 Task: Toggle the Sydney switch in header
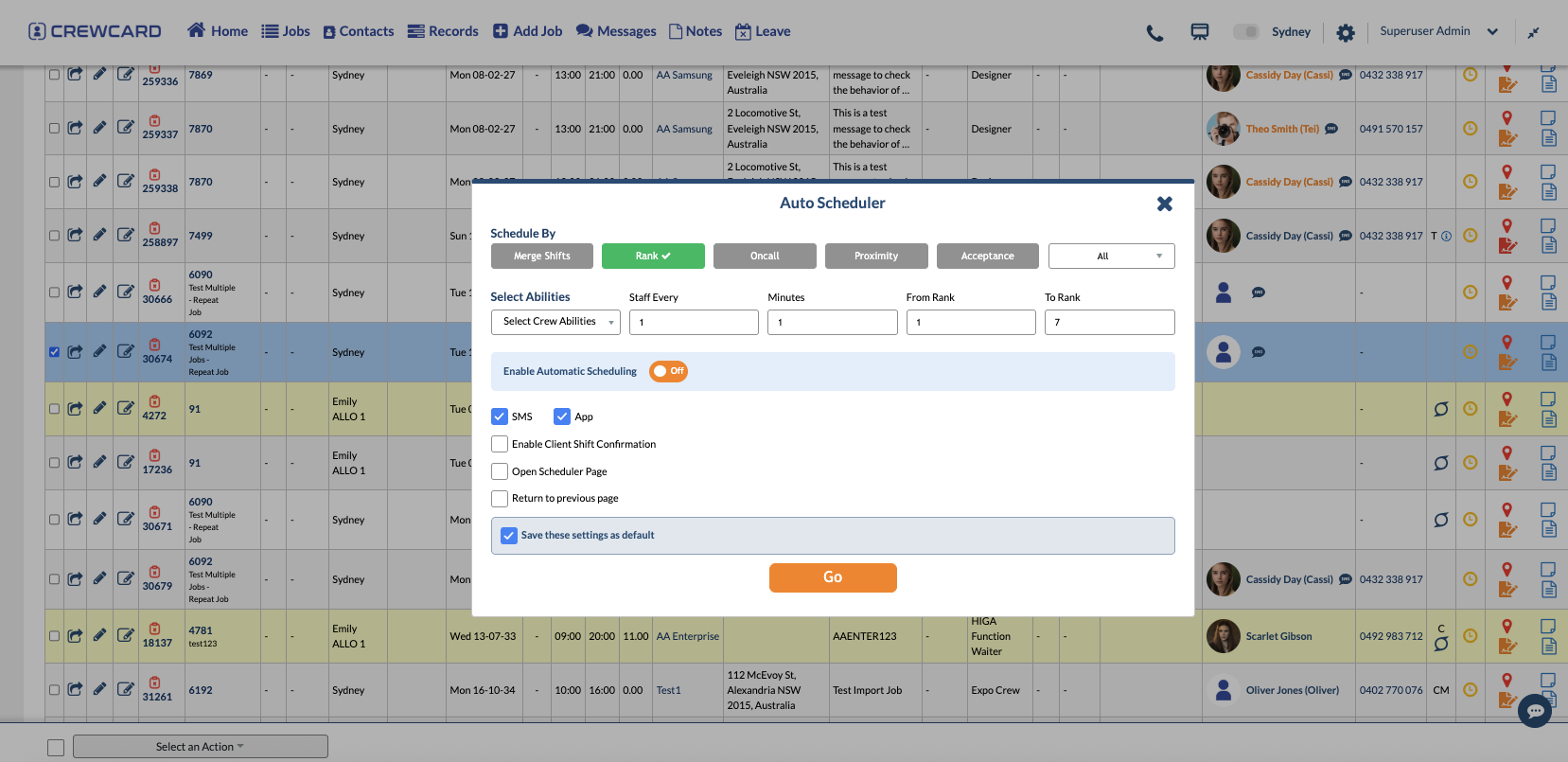click(1245, 32)
